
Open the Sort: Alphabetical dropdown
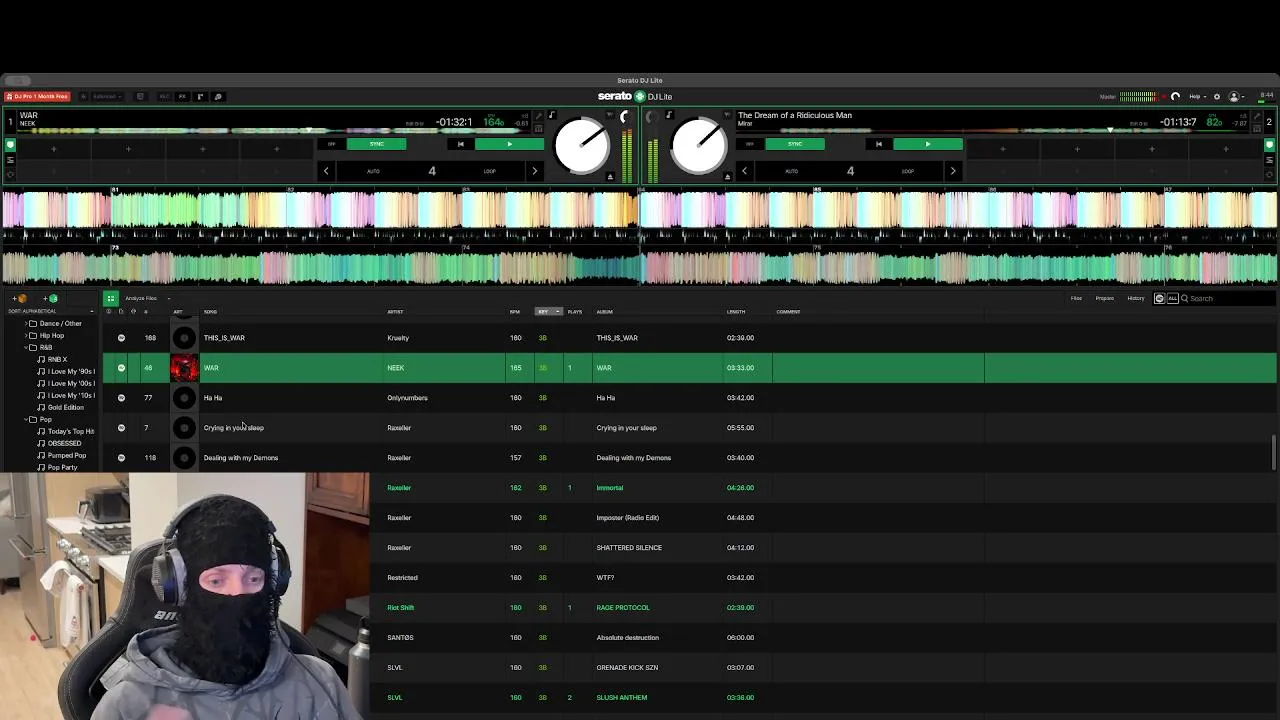click(x=51, y=311)
